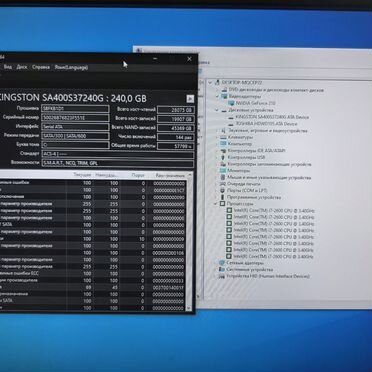Viewport: 372px width, 372px height.
Task: Click the Текущее column header
Action: tap(82, 175)
